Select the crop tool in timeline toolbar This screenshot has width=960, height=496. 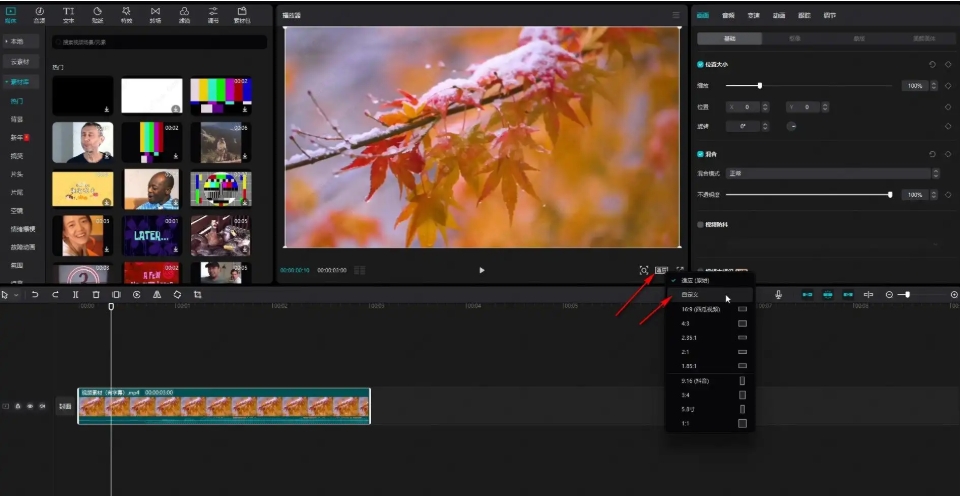[198, 295]
